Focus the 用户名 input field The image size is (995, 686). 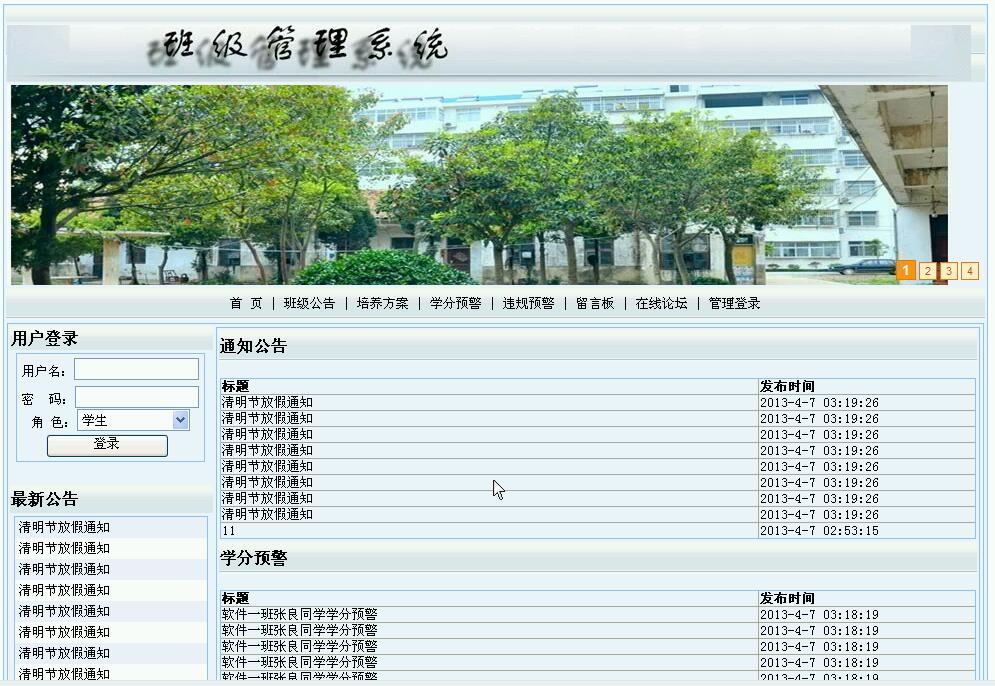[136, 369]
